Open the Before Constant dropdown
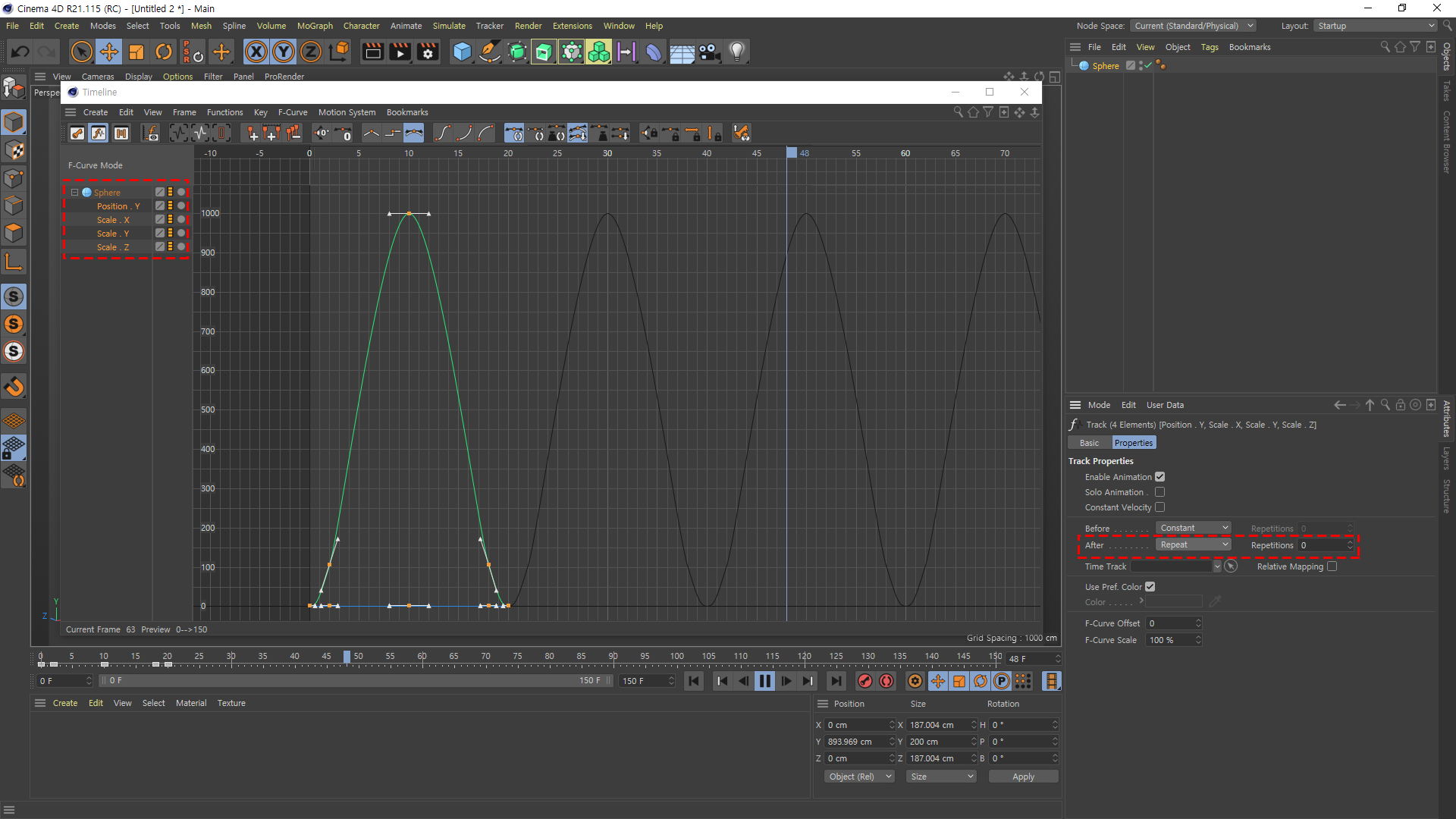The image size is (1456, 819). click(x=1193, y=528)
